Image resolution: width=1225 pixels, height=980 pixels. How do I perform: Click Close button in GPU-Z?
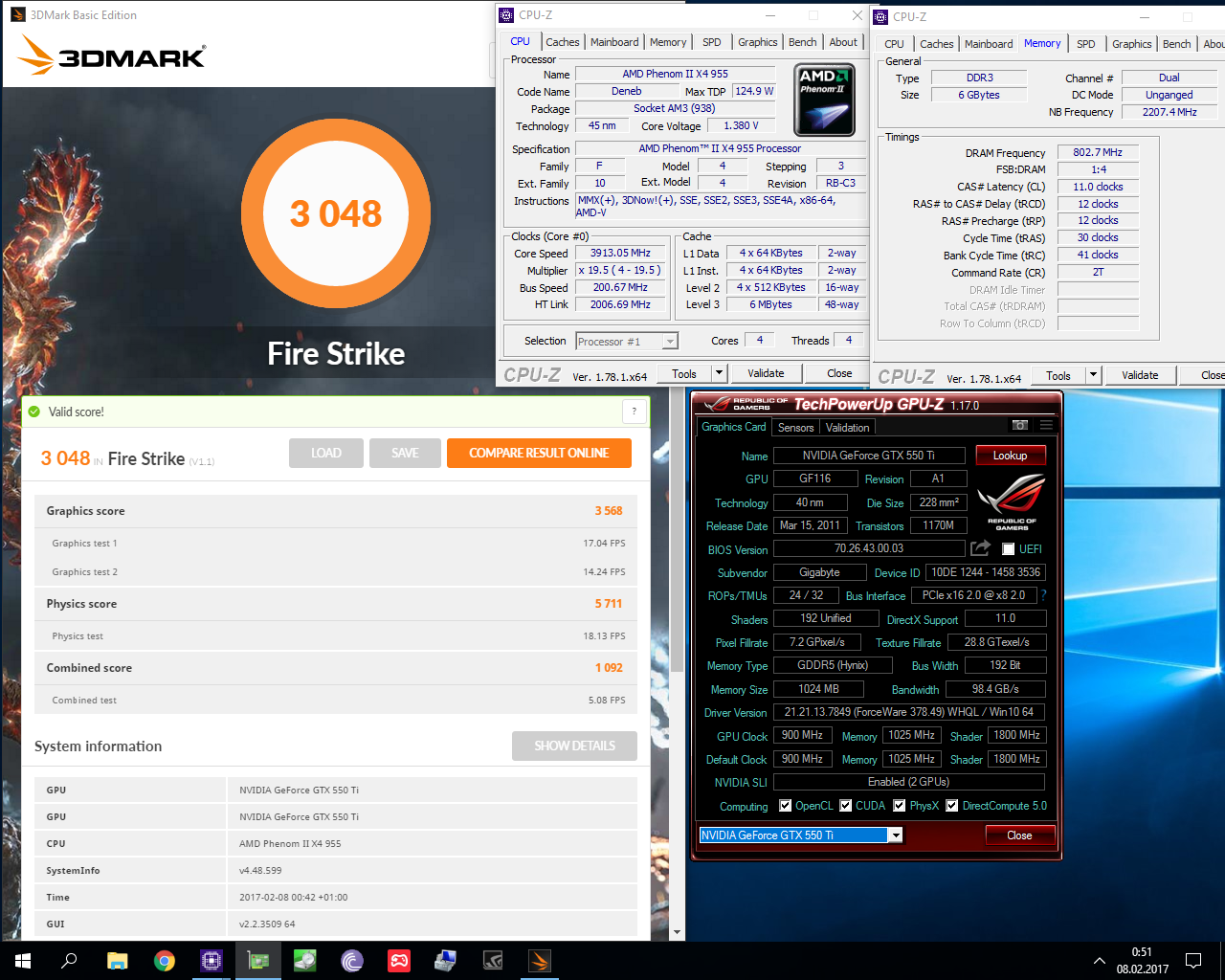tap(1020, 835)
